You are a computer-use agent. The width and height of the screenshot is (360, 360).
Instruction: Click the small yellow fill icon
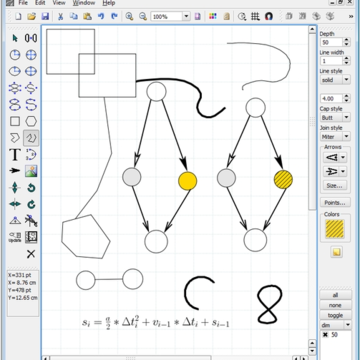pos(336,252)
